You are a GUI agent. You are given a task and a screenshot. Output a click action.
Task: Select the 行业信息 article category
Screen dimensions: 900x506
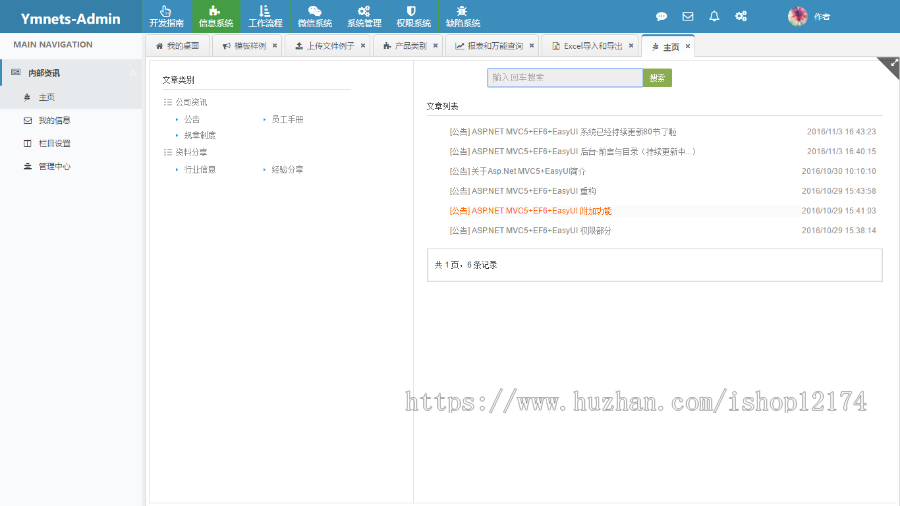[200, 169]
